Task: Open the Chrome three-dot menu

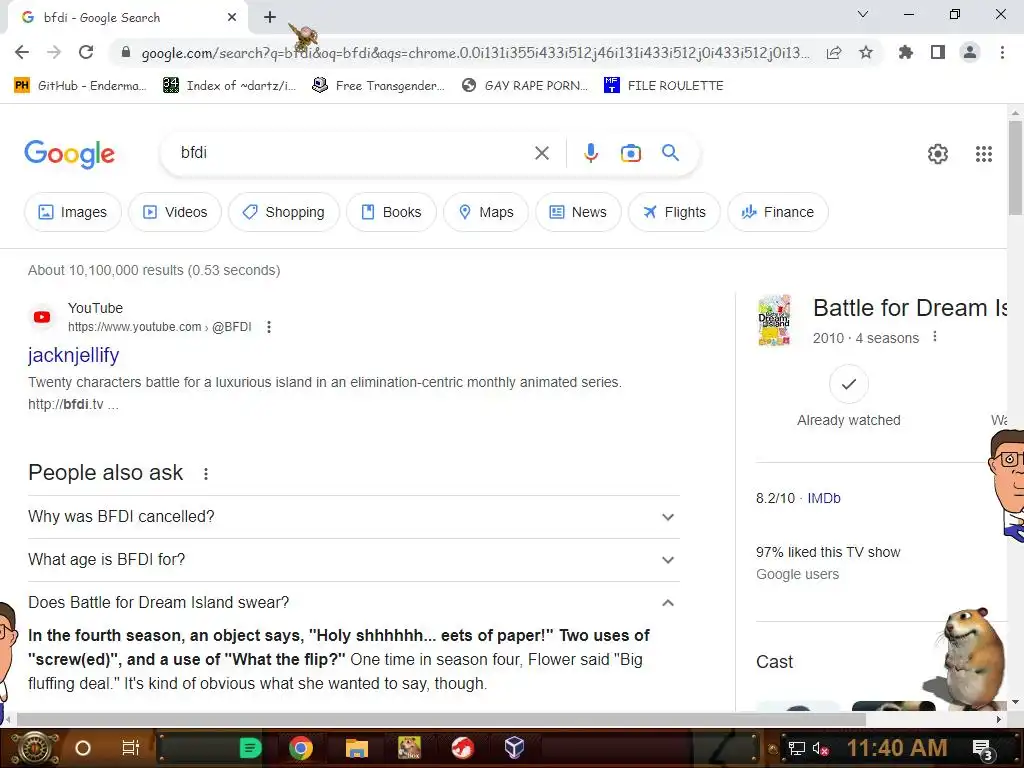Action: 1002,52
